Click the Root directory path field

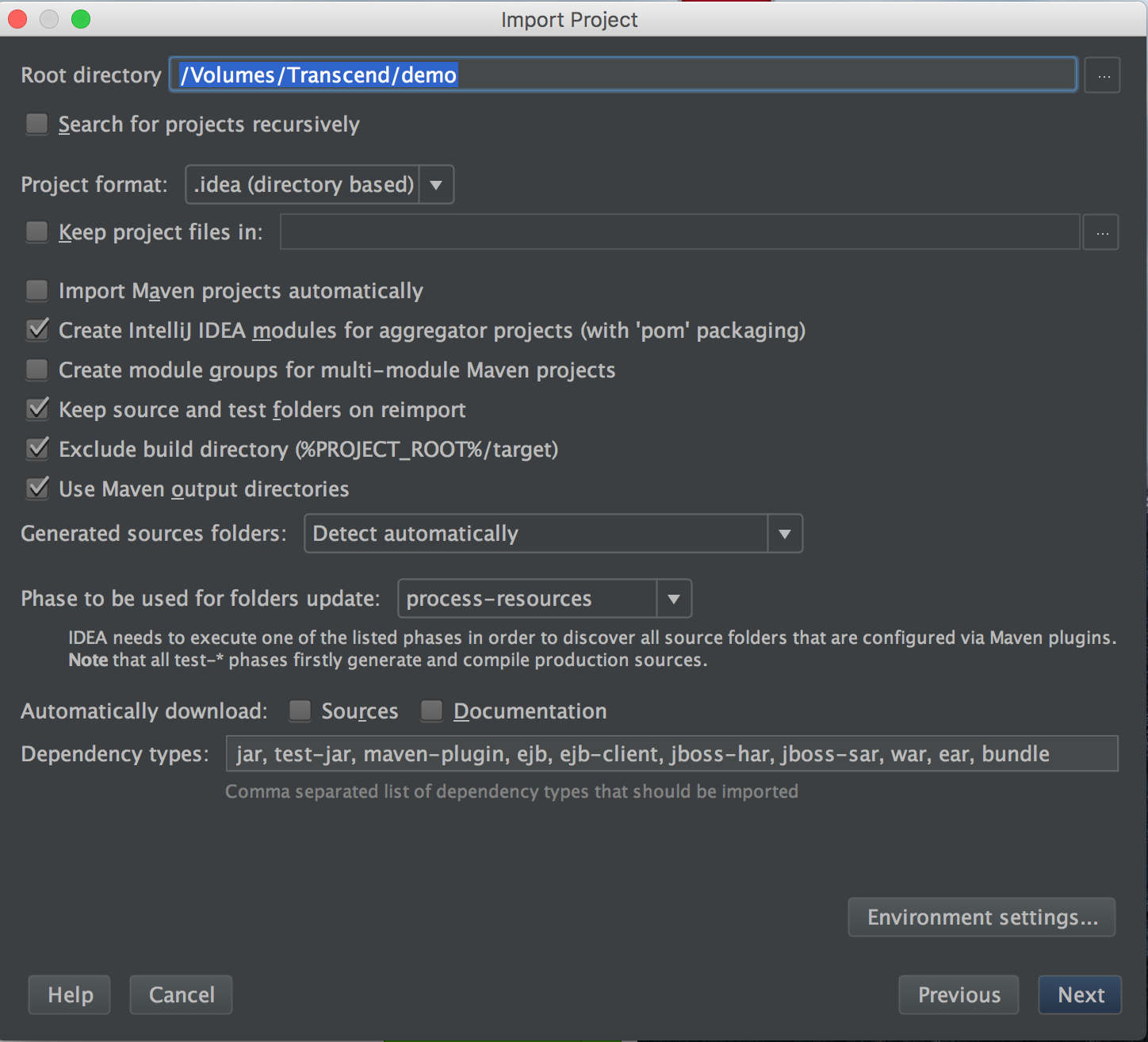[x=623, y=75]
